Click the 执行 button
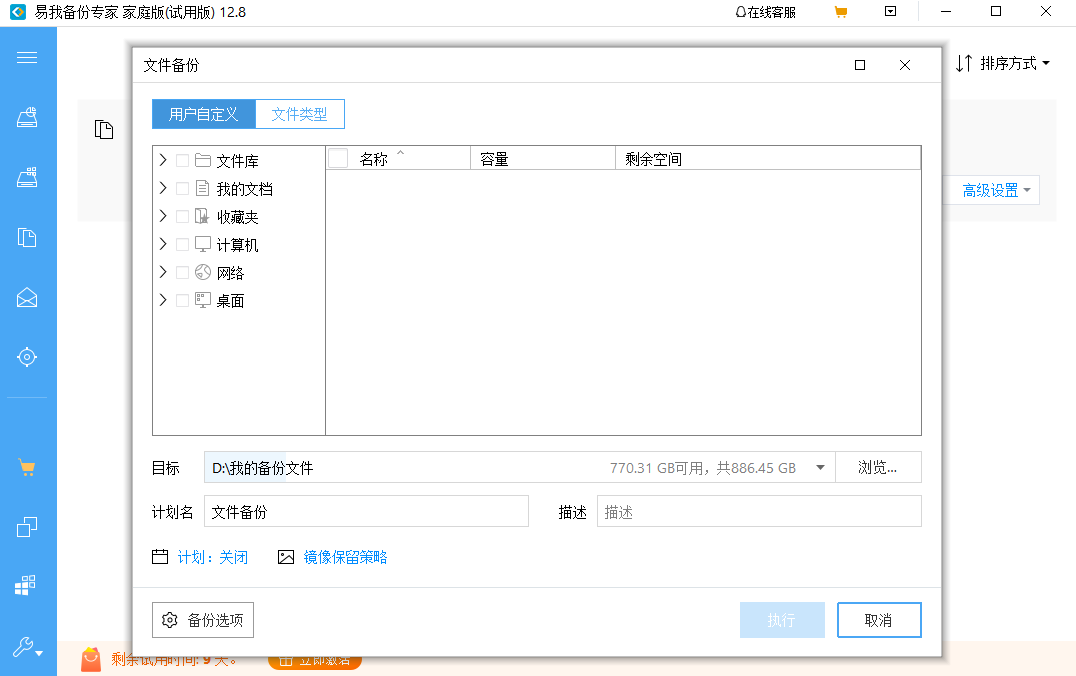The height and width of the screenshot is (676, 1076). click(x=782, y=620)
